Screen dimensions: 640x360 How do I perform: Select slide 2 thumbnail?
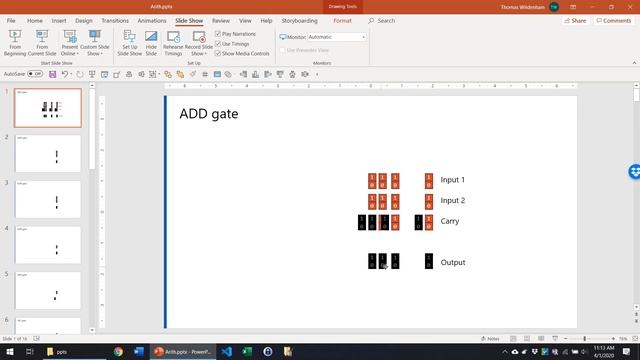[x=48, y=153]
